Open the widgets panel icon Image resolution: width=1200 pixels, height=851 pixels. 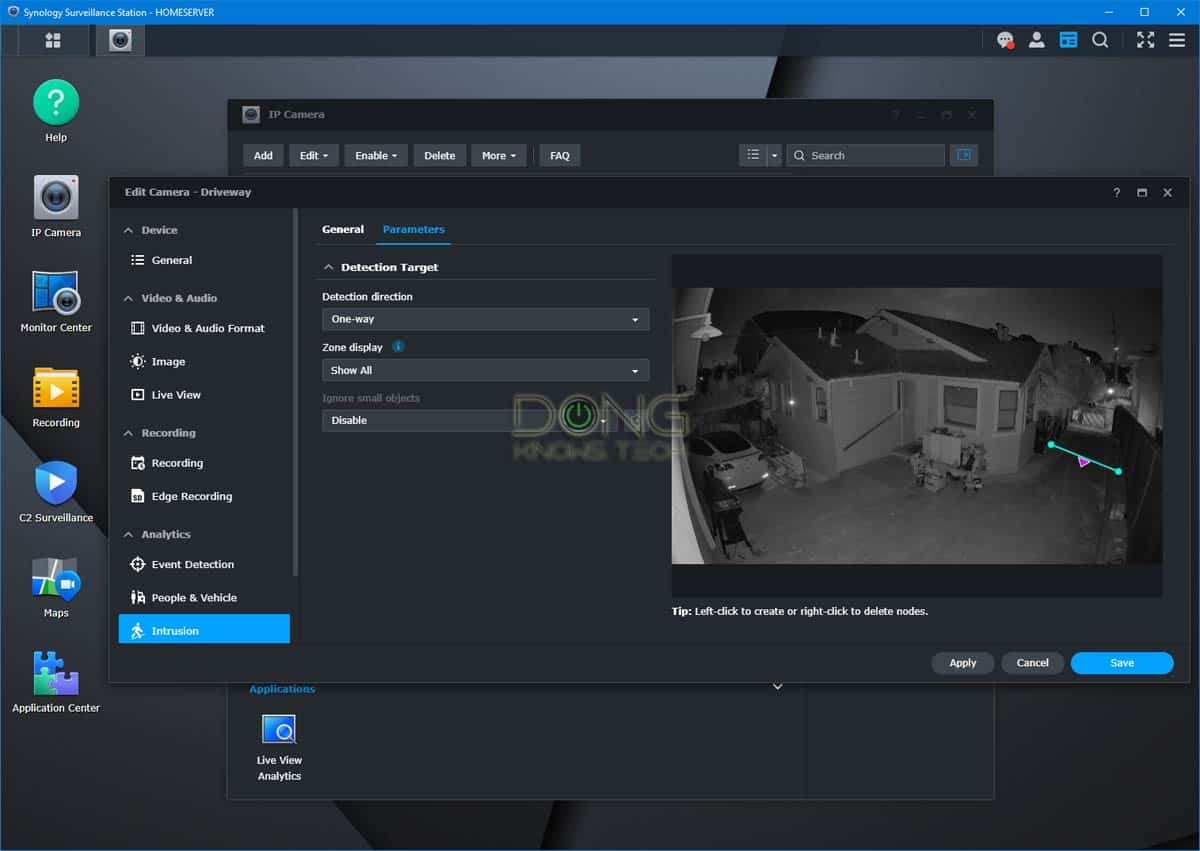pyautogui.click(x=1069, y=40)
